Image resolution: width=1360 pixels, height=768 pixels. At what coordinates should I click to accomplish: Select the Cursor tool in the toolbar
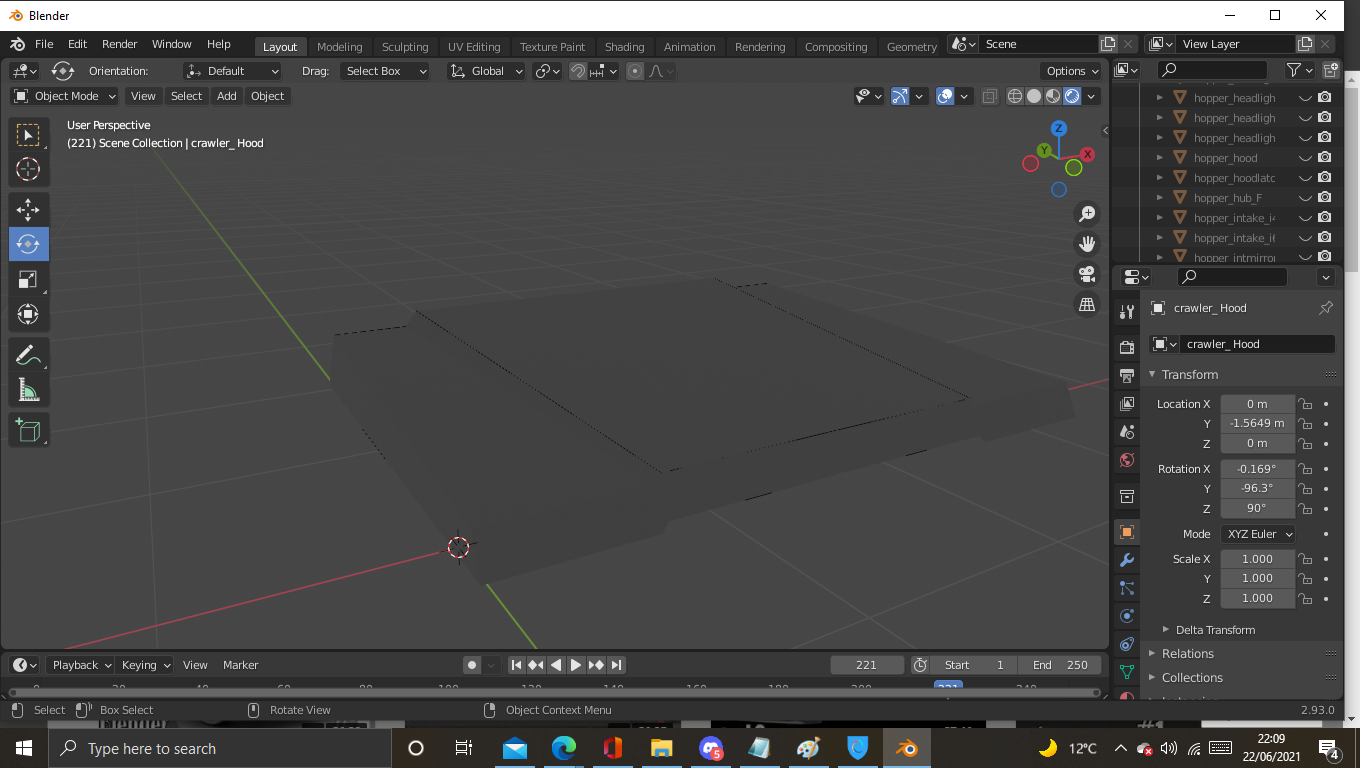click(x=28, y=168)
